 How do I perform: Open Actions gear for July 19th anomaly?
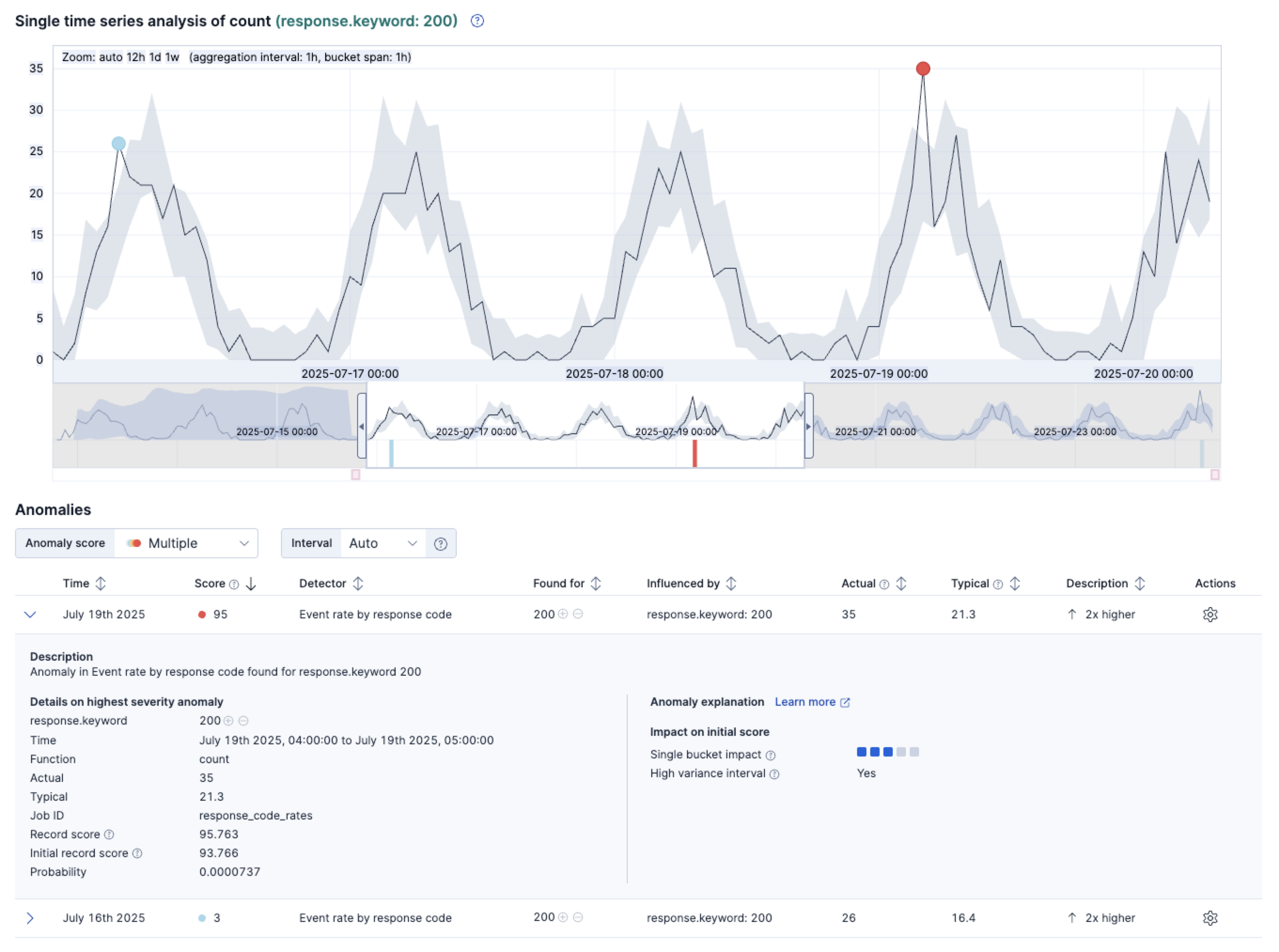point(1210,614)
